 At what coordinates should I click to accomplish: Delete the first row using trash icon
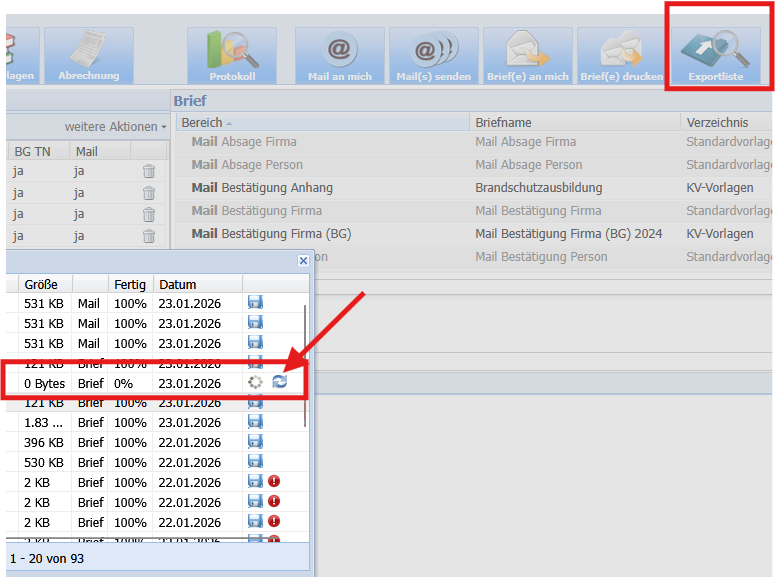click(x=149, y=171)
